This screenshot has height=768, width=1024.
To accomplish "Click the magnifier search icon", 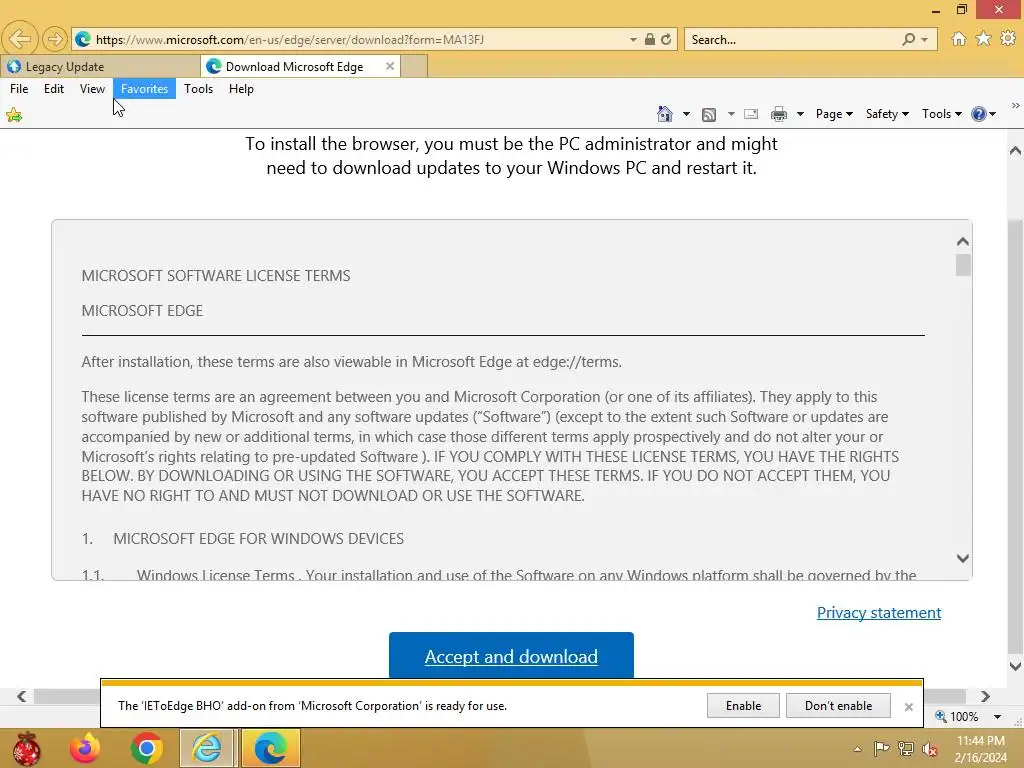I will click(908, 39).
